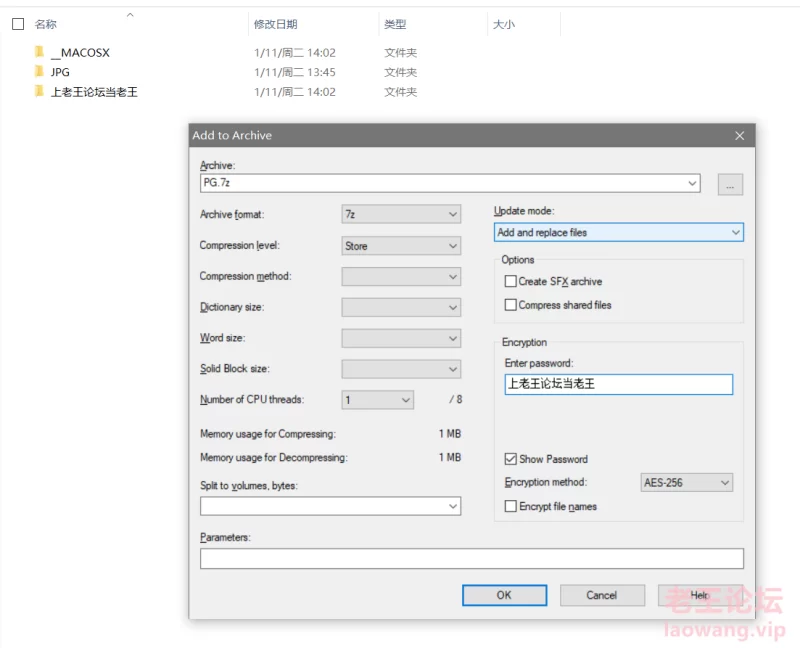Image resolution: width=800 pixels, height=648 pixels.
Task: Open the Archive format dropdown
Action: click(401, 214)
